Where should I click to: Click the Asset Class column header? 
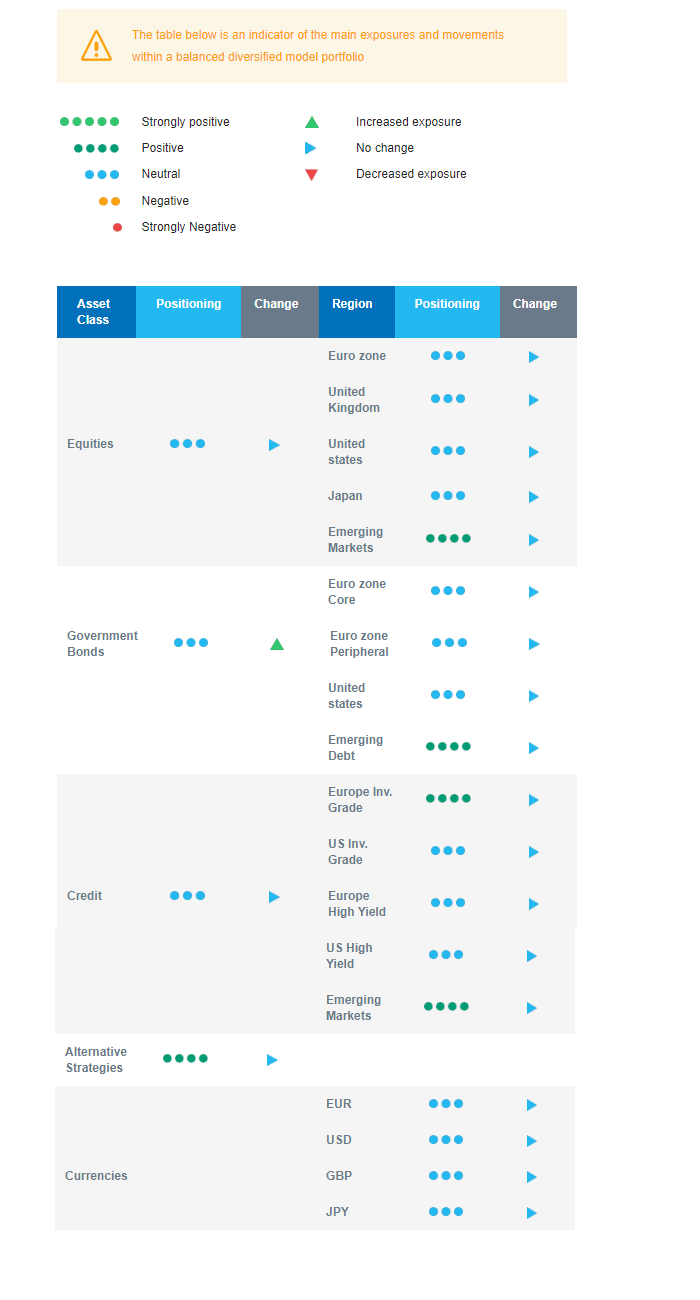pos(94,312)
